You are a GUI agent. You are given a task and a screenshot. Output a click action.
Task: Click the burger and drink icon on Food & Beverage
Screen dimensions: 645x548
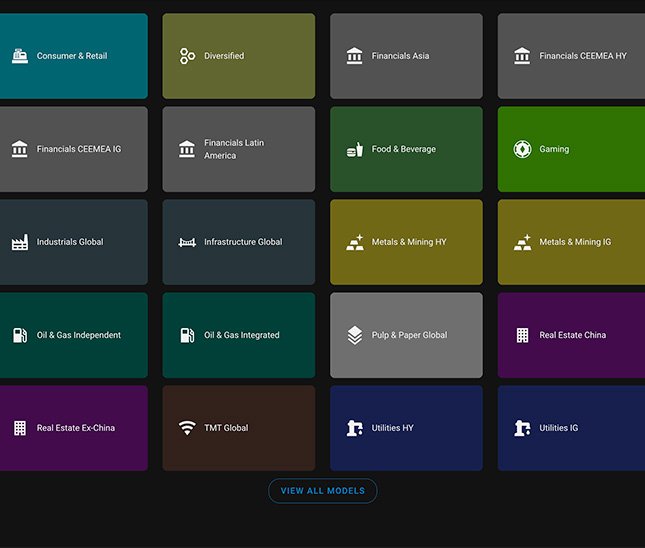[355, 149]
